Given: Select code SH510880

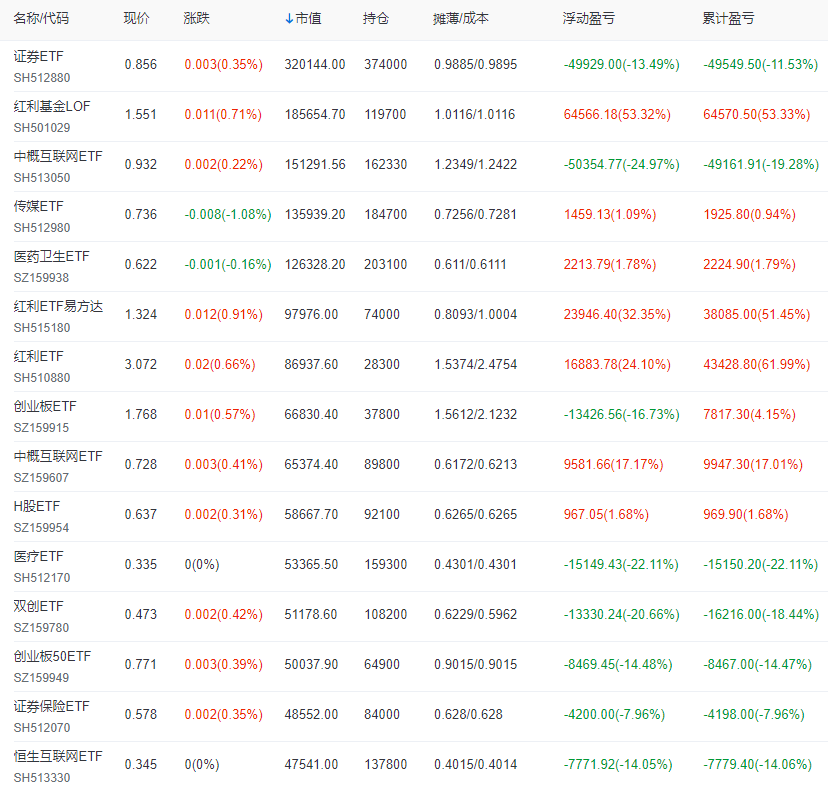Looking at the screenshot, I should point(42,378).
